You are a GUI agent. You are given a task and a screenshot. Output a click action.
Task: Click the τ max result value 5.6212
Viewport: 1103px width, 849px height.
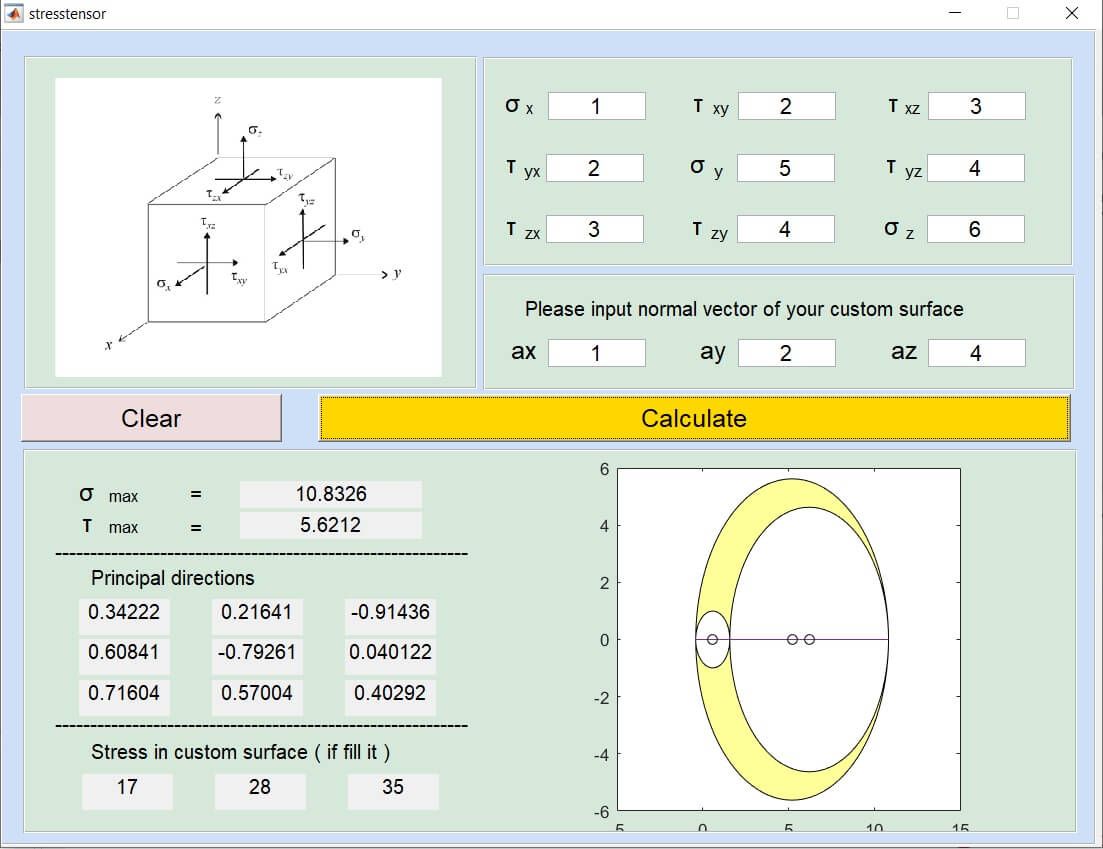[x=331, y=525]
